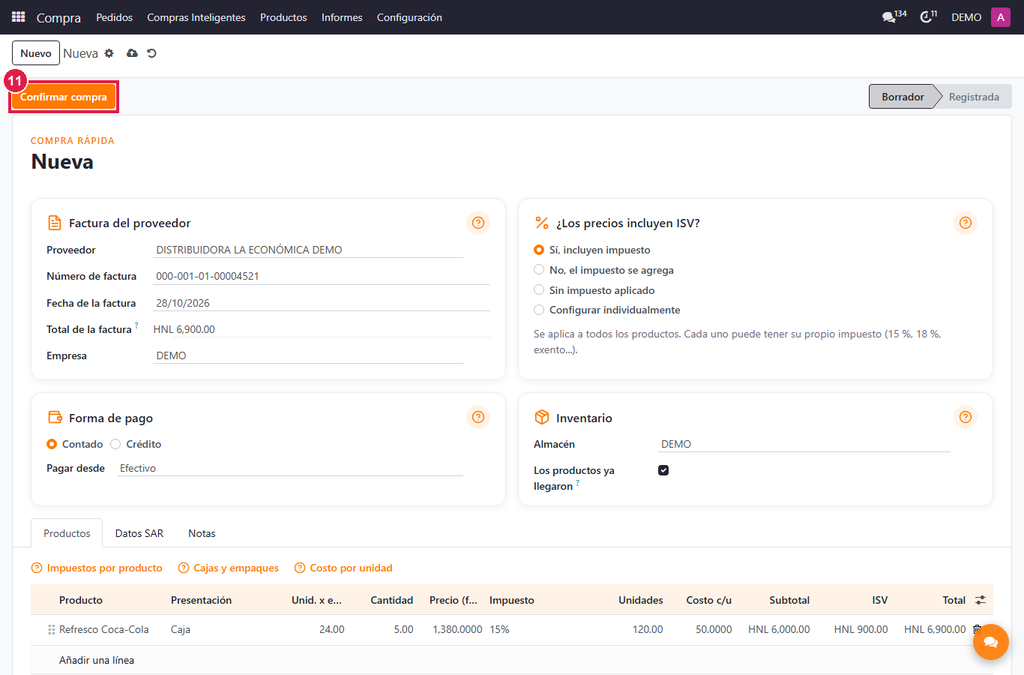Open 'Impuestos por producto' help link

[x=97, y=568]
